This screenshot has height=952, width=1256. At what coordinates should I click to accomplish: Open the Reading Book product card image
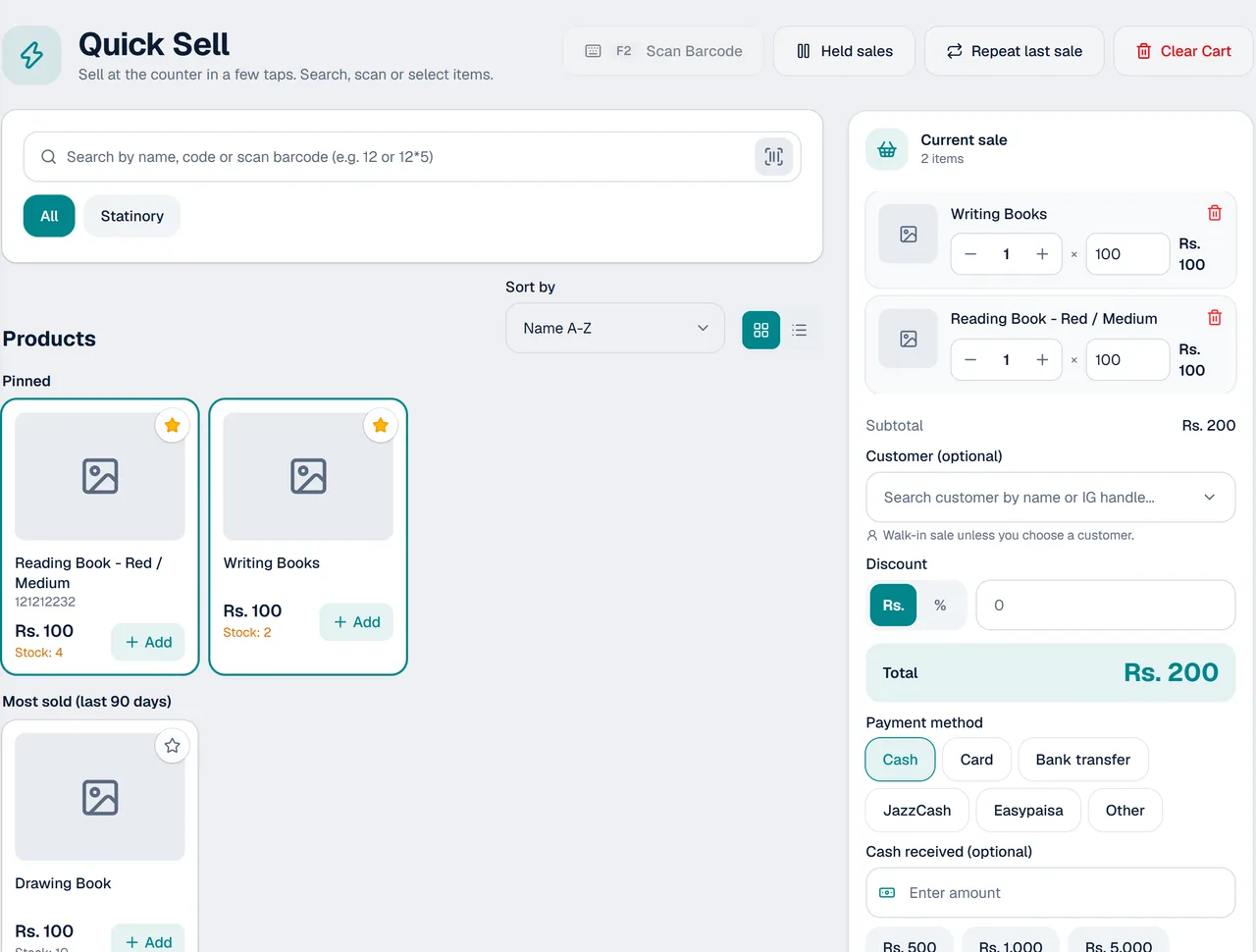coord(100,476)
